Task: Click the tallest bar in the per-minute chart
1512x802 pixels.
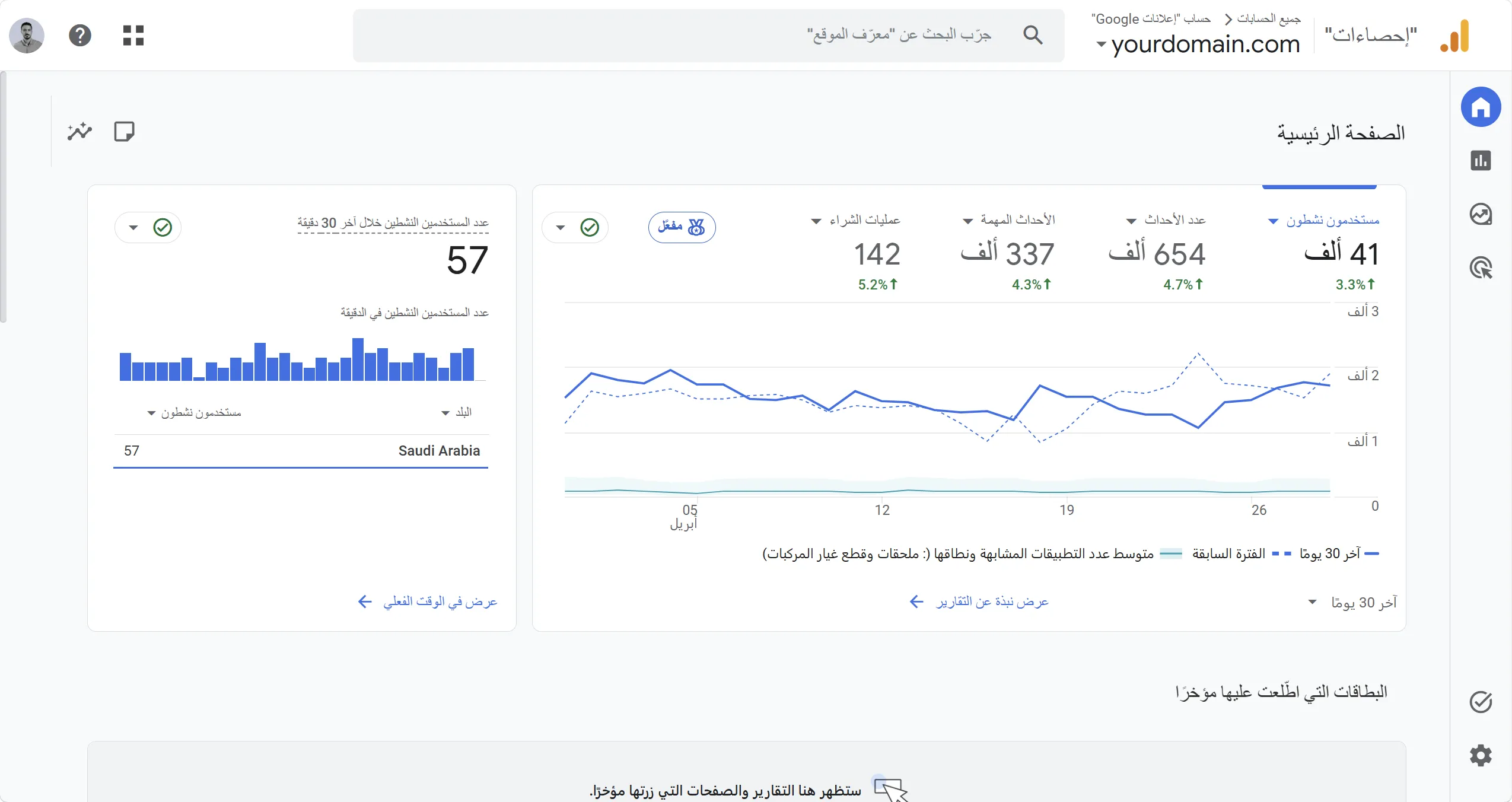Action: point(358,359)
